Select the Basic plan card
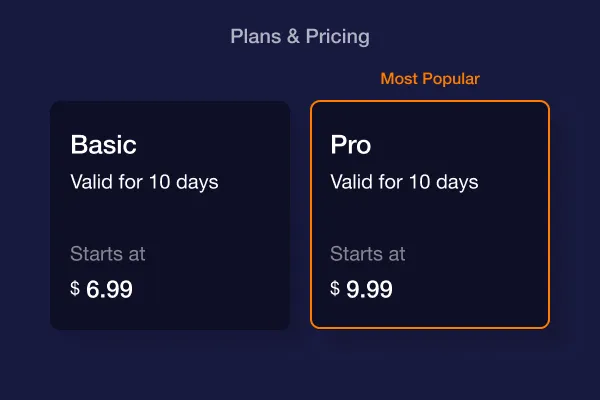The image size is (600, 400). (x=170, y=215)
